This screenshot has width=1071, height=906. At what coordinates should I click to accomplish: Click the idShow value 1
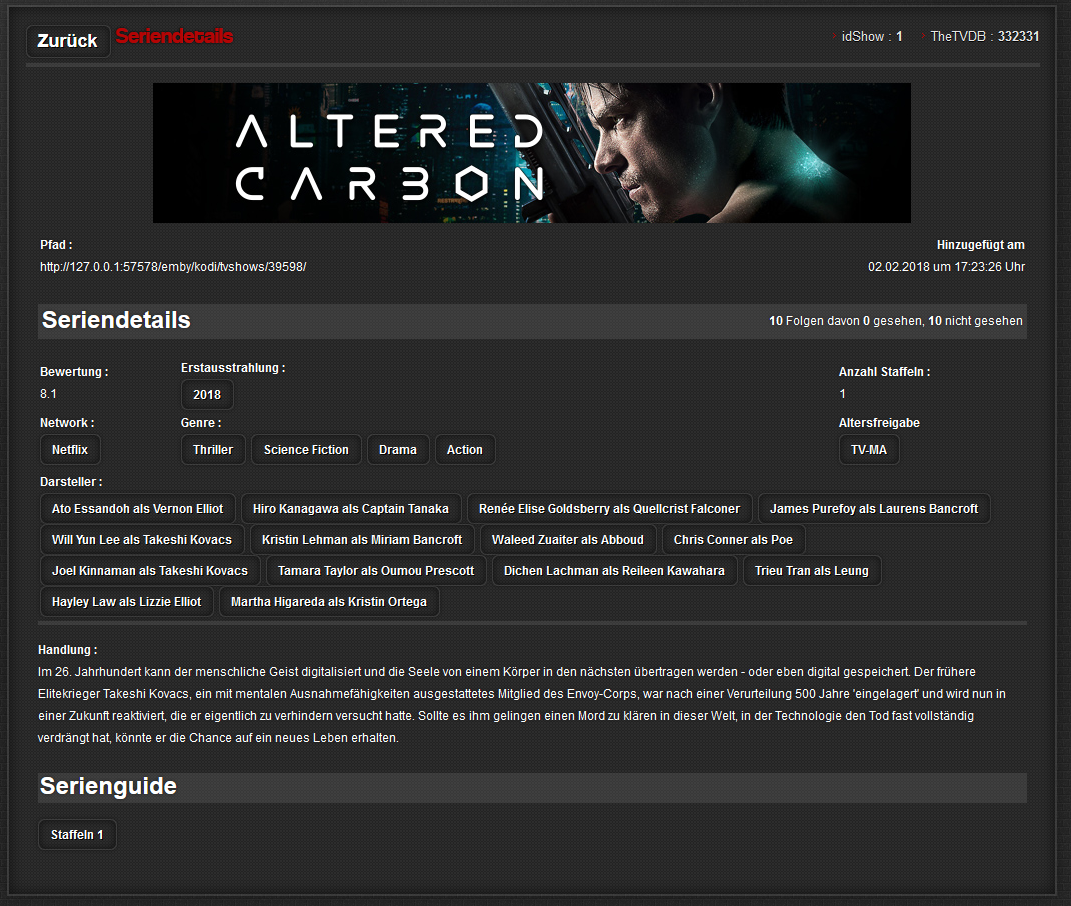click(x=900, y=36)
